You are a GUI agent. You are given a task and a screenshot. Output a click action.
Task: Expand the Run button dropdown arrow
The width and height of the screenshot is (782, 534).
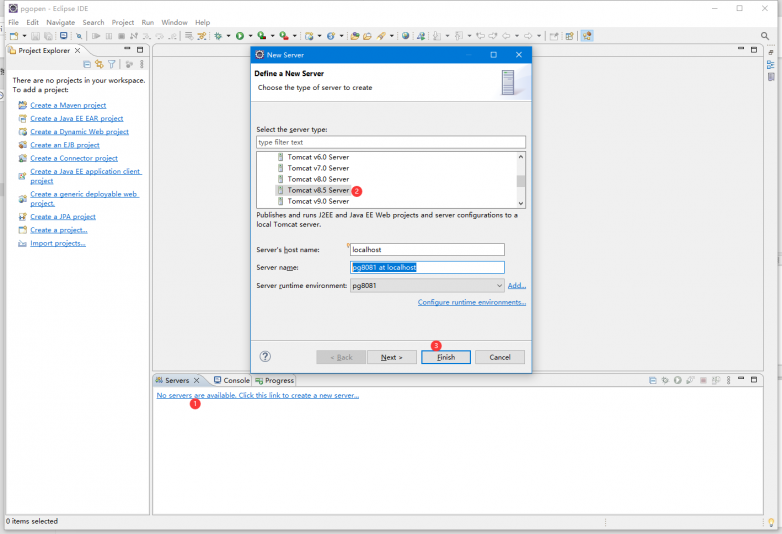point(248,36)
